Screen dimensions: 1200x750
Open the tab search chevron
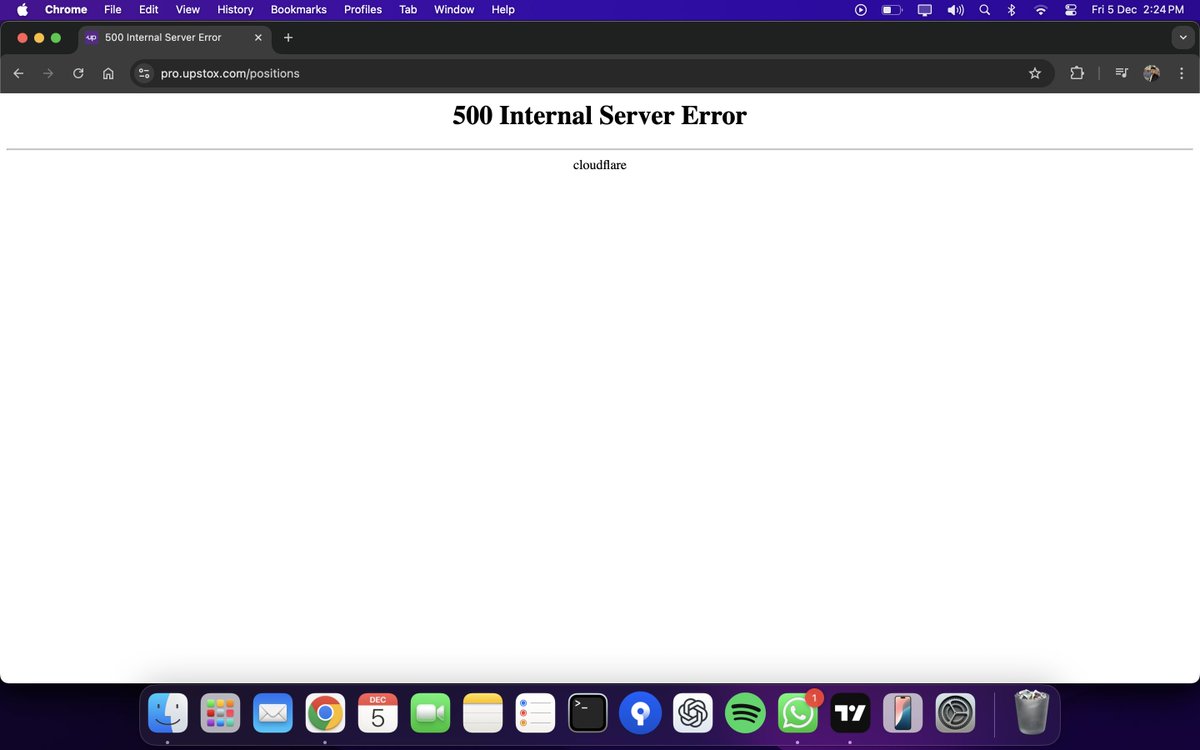click(1183, 37)
